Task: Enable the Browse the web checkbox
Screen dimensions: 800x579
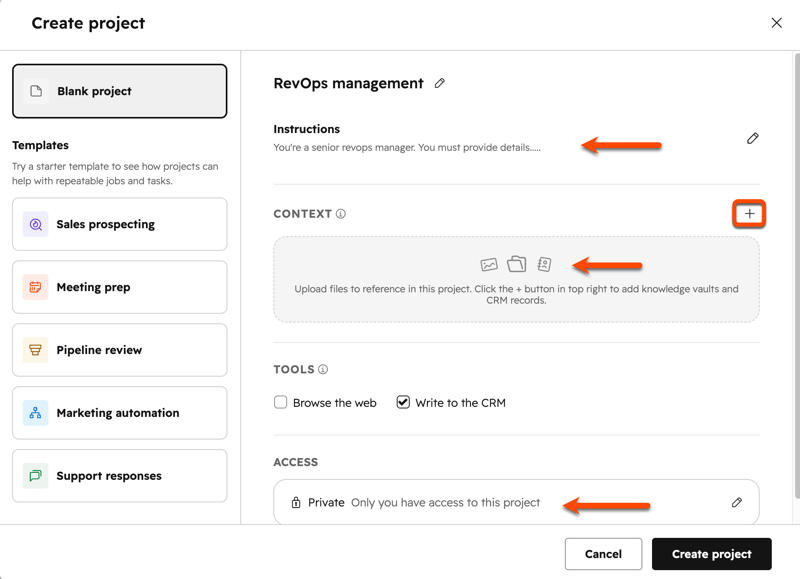Action: point(281,402)
